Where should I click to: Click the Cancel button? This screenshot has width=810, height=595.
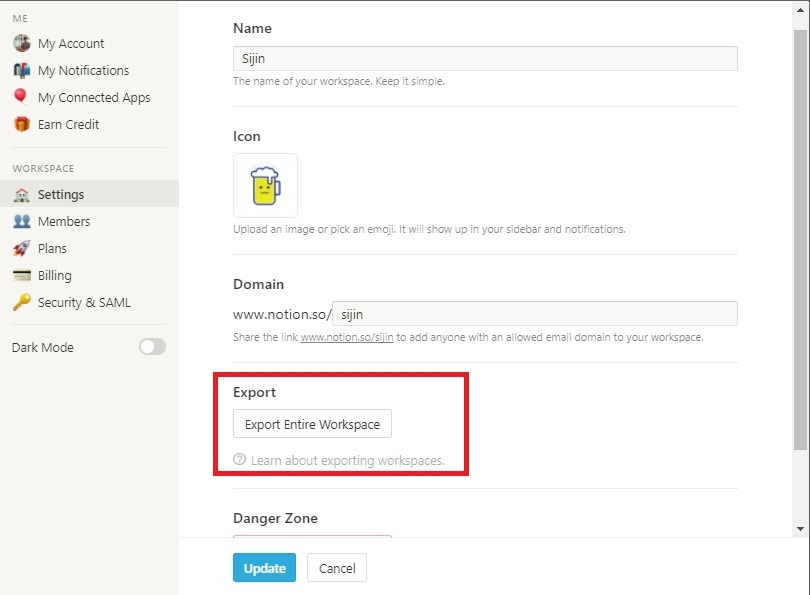337,568
